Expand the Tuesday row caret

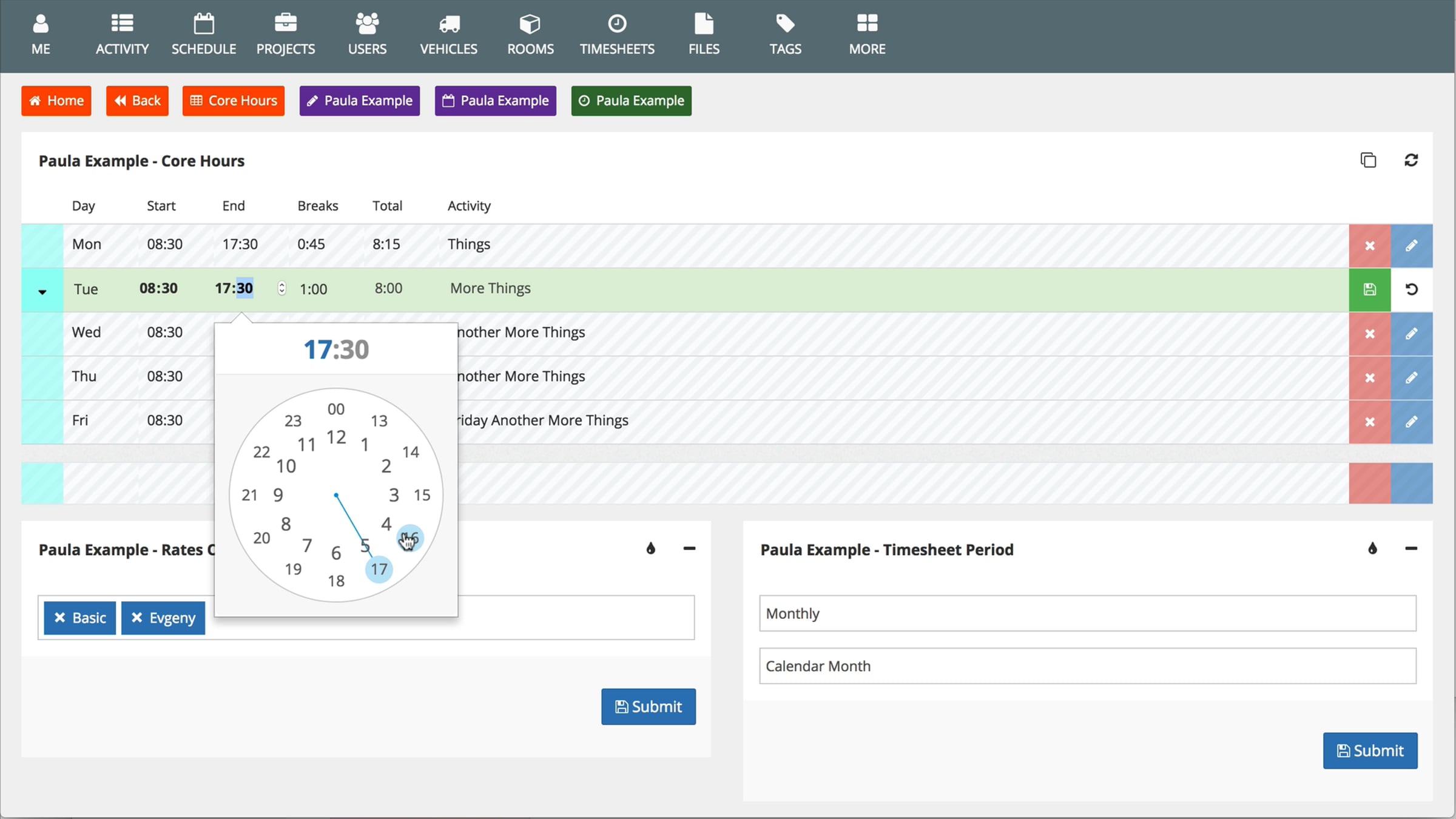click(x=42, y=292)
